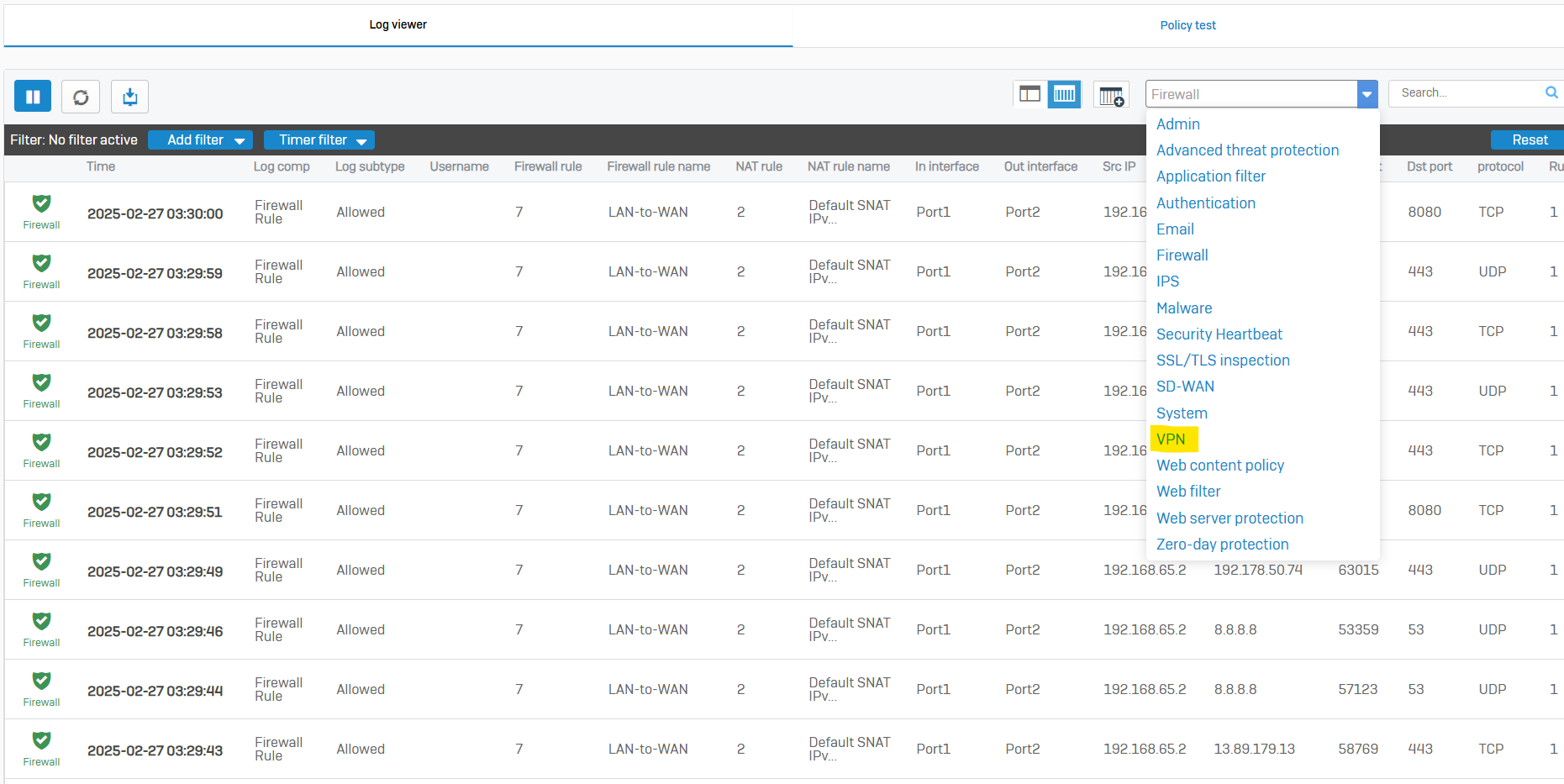Click Dst port 8080 in the 03:29:51 row
This screenshot has width=1564, height=784.
pyautogui.click(x=1424, y=510)
